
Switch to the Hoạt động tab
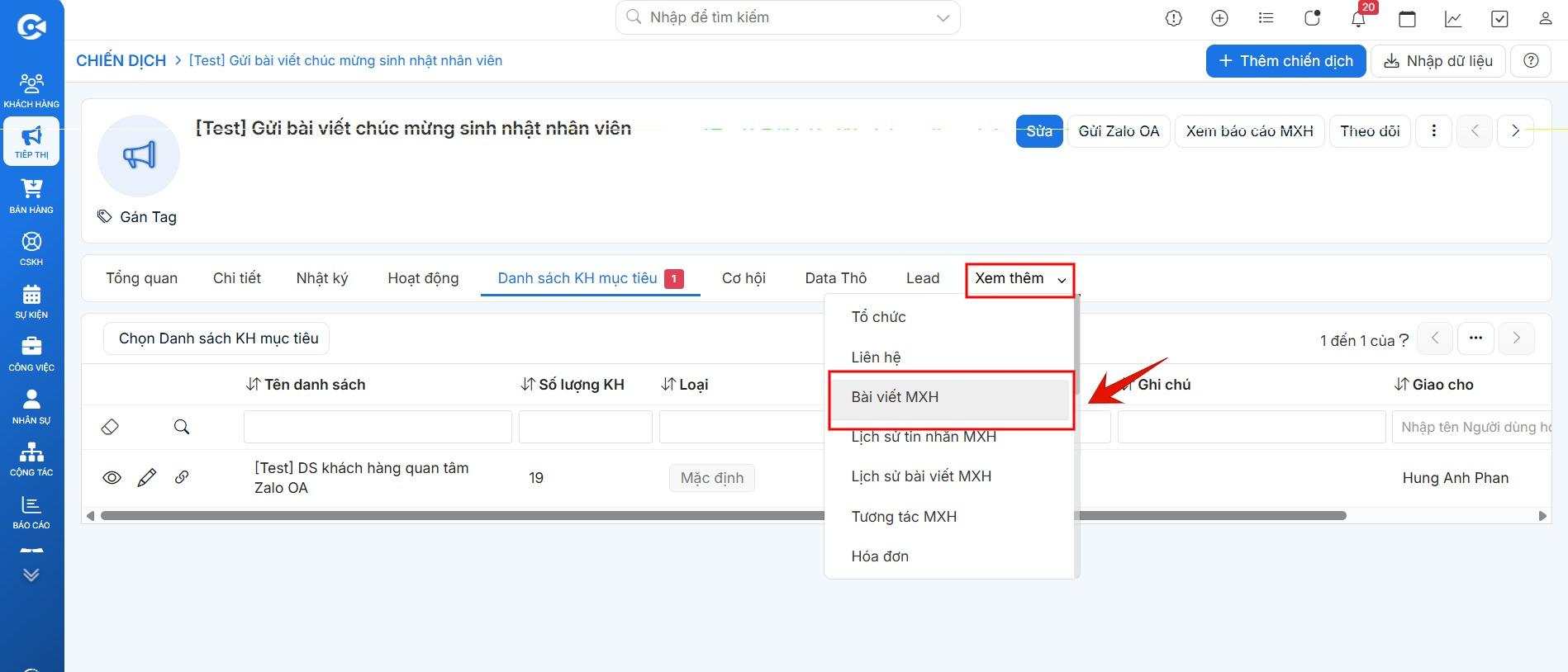(423, 278)
